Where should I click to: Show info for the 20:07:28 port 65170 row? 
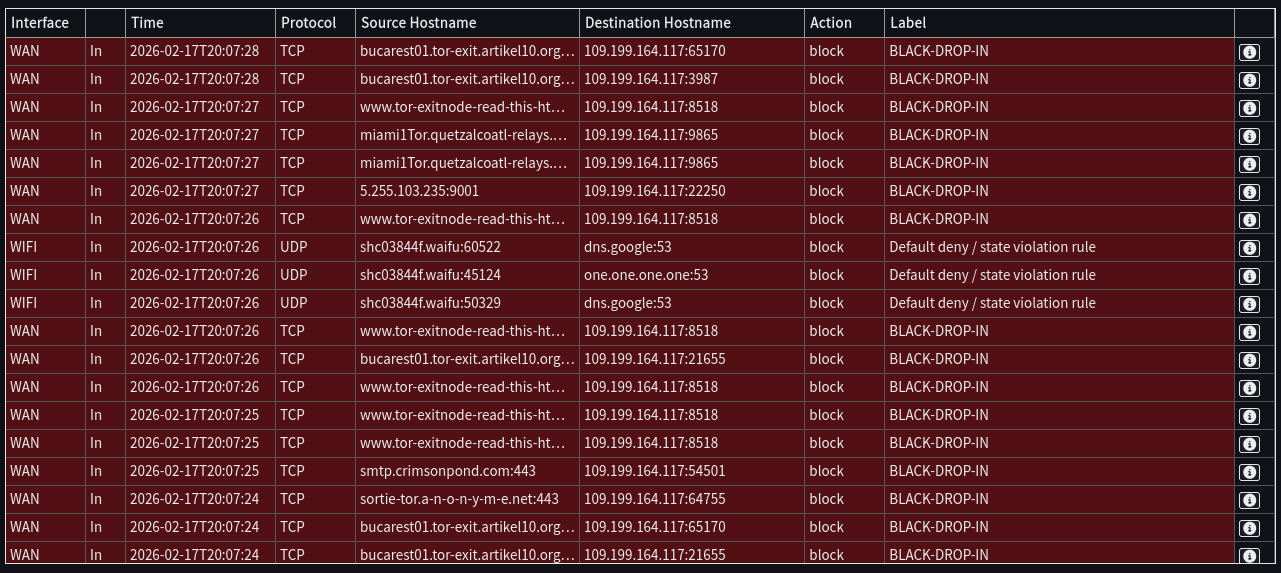1248,52
